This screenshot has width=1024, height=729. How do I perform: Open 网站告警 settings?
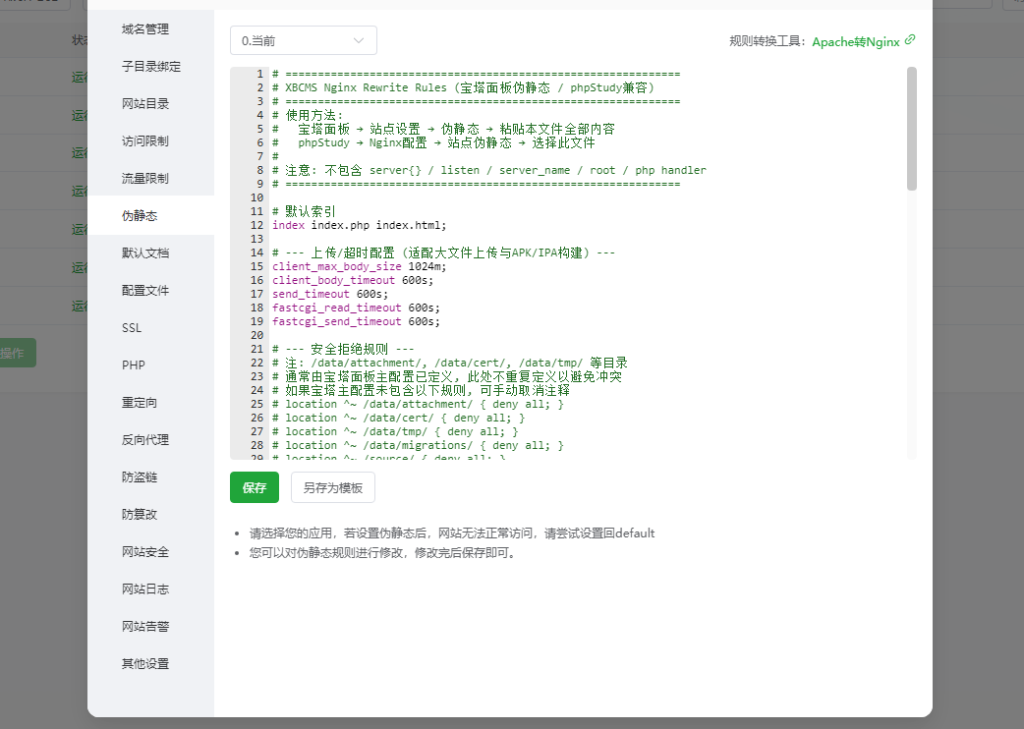click(145, 626)
